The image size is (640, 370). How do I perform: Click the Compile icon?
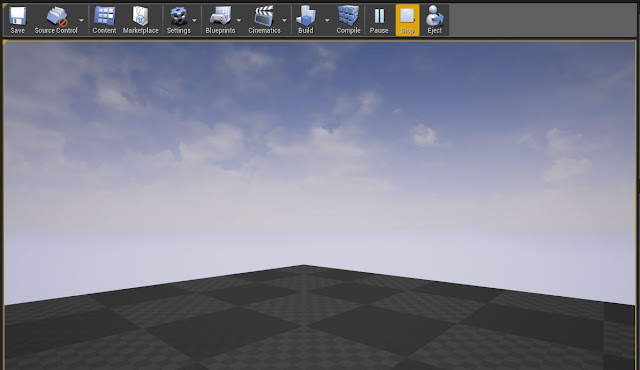[x=348, y=20]
